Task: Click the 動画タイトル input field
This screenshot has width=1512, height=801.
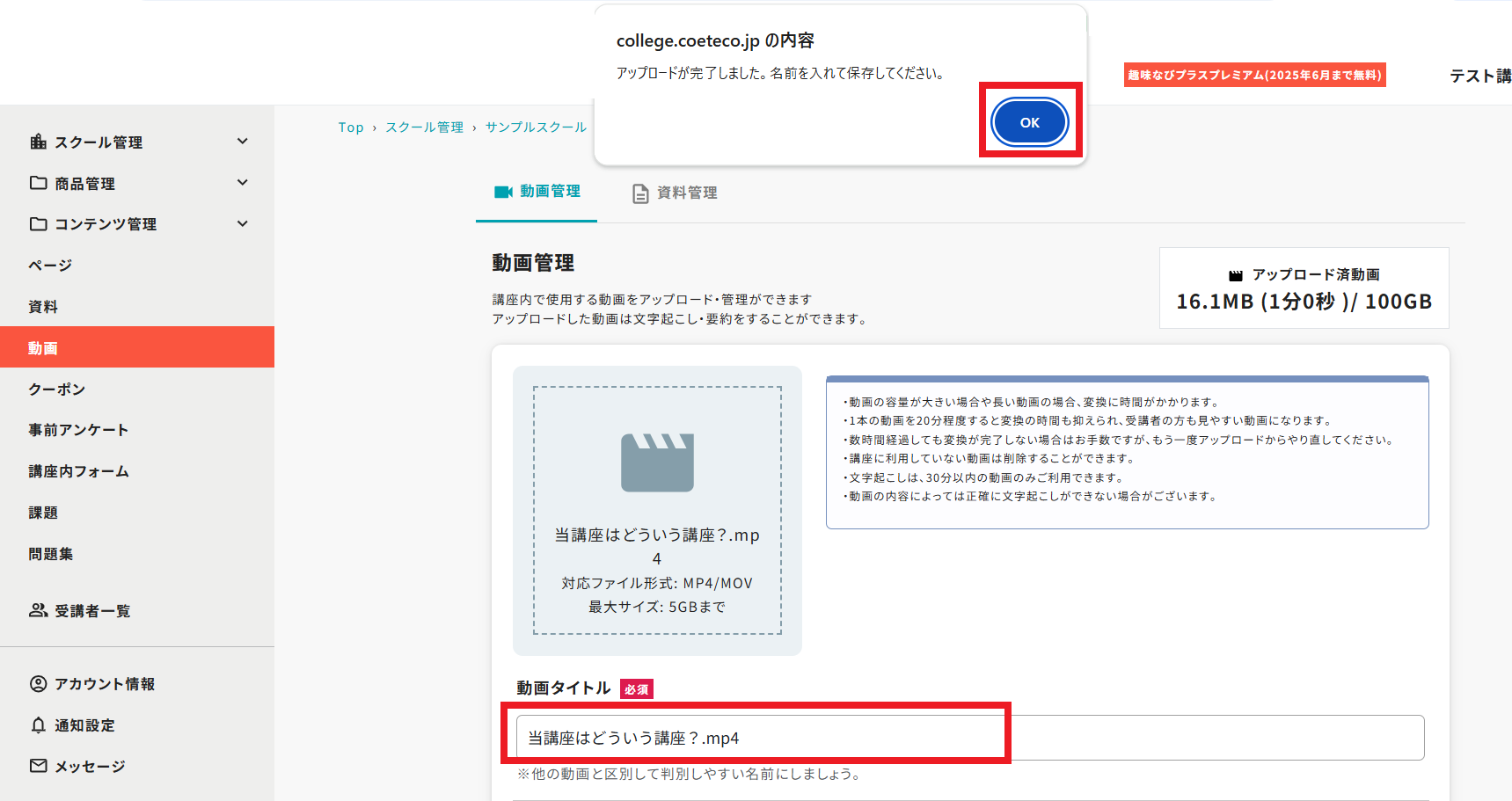Action: click(969, 738)
